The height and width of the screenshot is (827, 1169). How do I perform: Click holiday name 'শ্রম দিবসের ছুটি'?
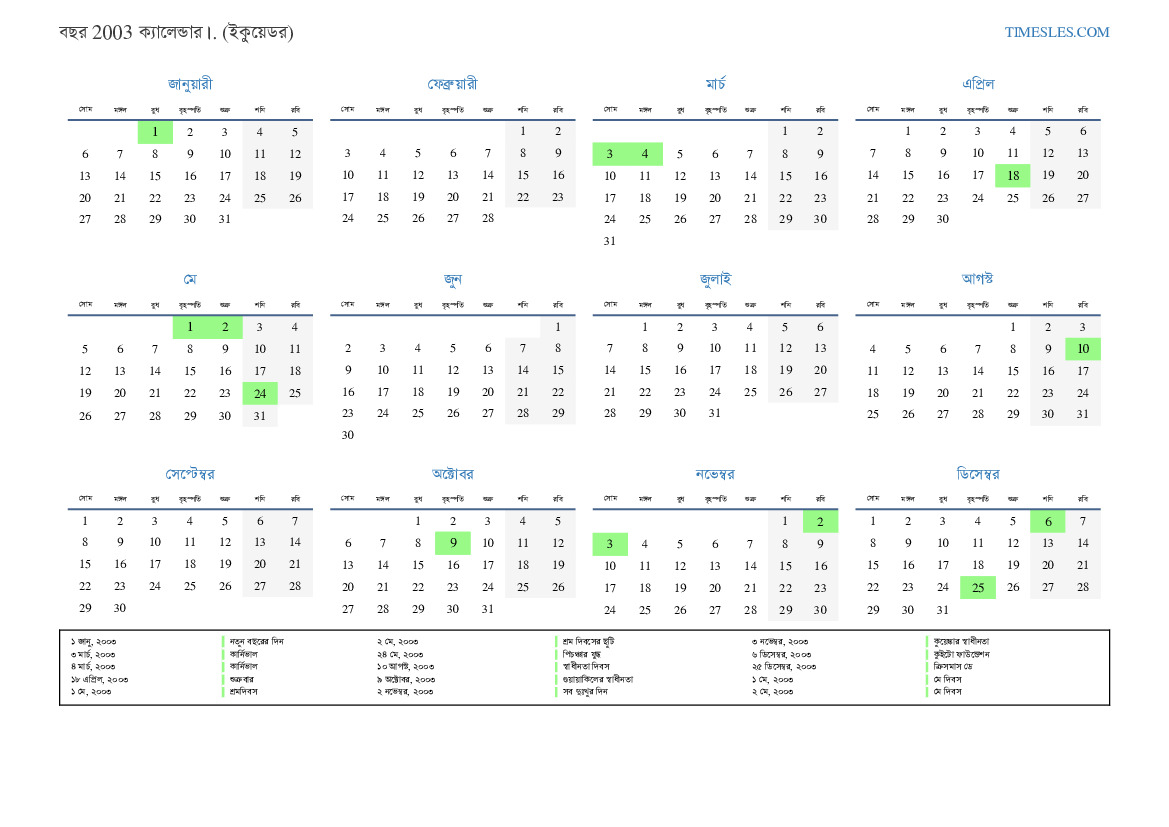click(x=588, y=641)
